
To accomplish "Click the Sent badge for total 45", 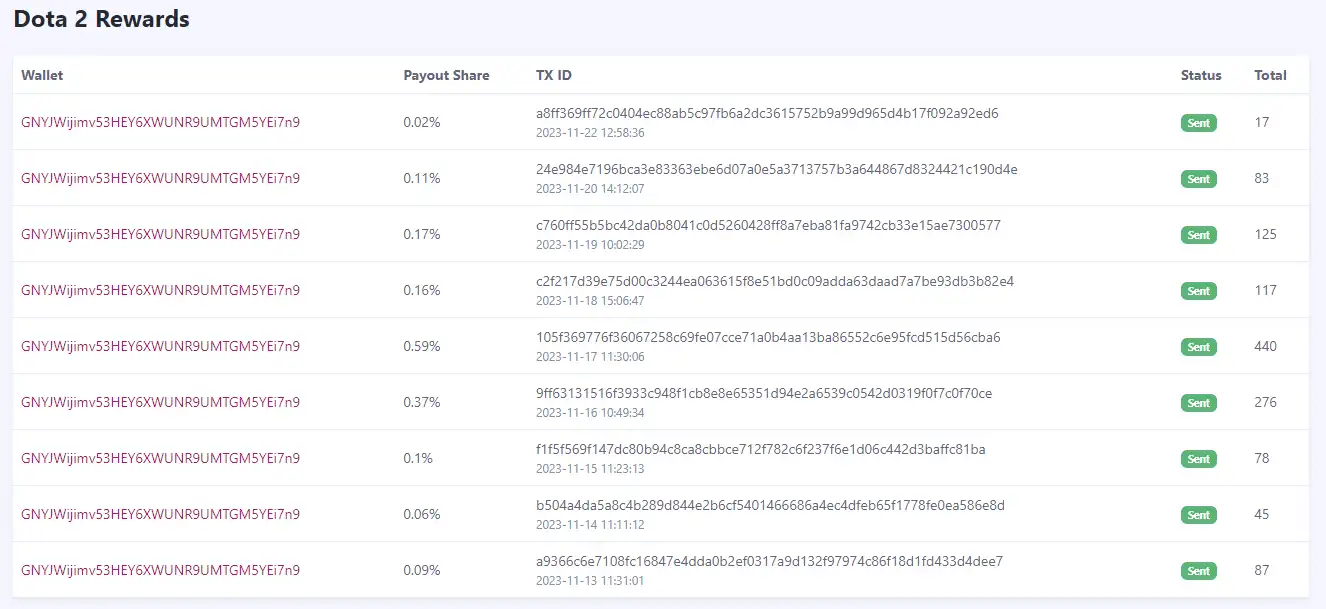I will click(x=1198, y=515).
